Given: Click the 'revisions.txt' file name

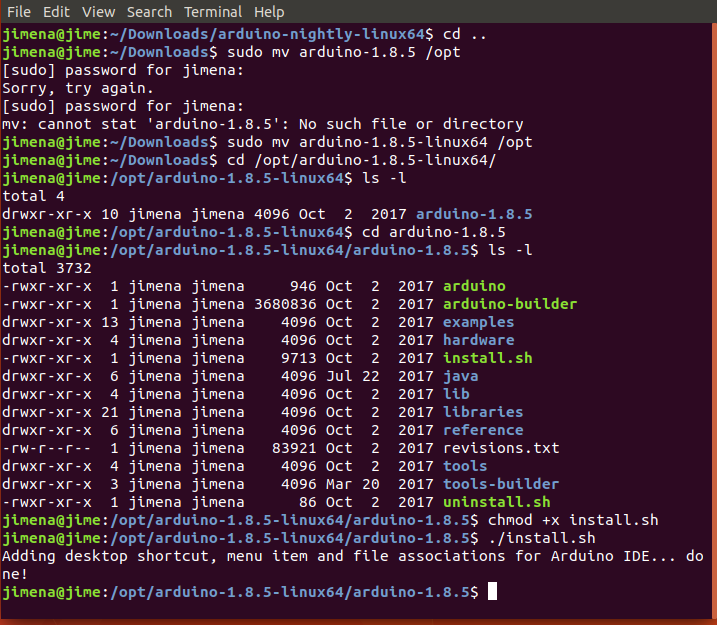Looking at the screenshot, I should tap(501, 448).
